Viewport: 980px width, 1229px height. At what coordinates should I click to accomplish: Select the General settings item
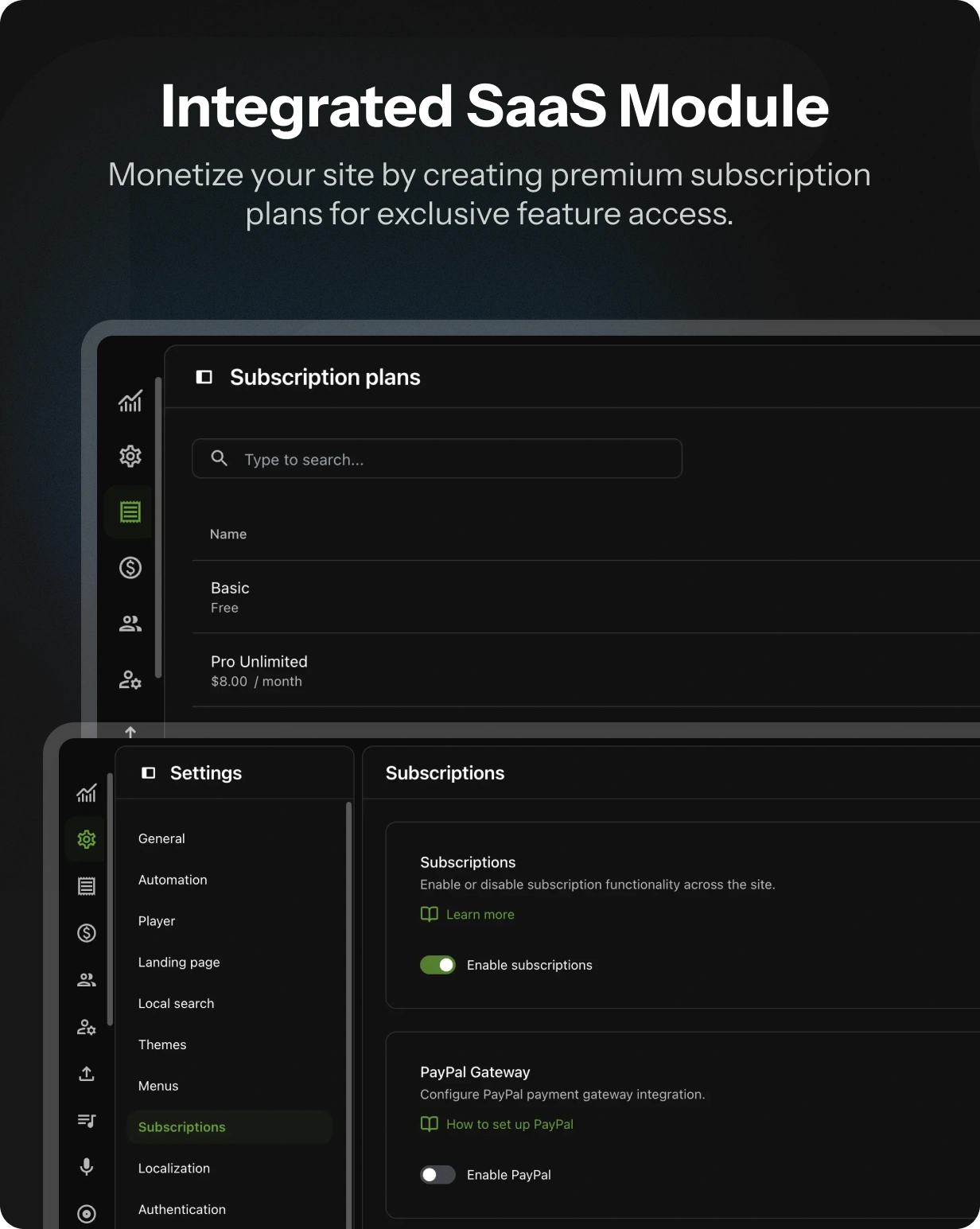(x=161, y=838)
